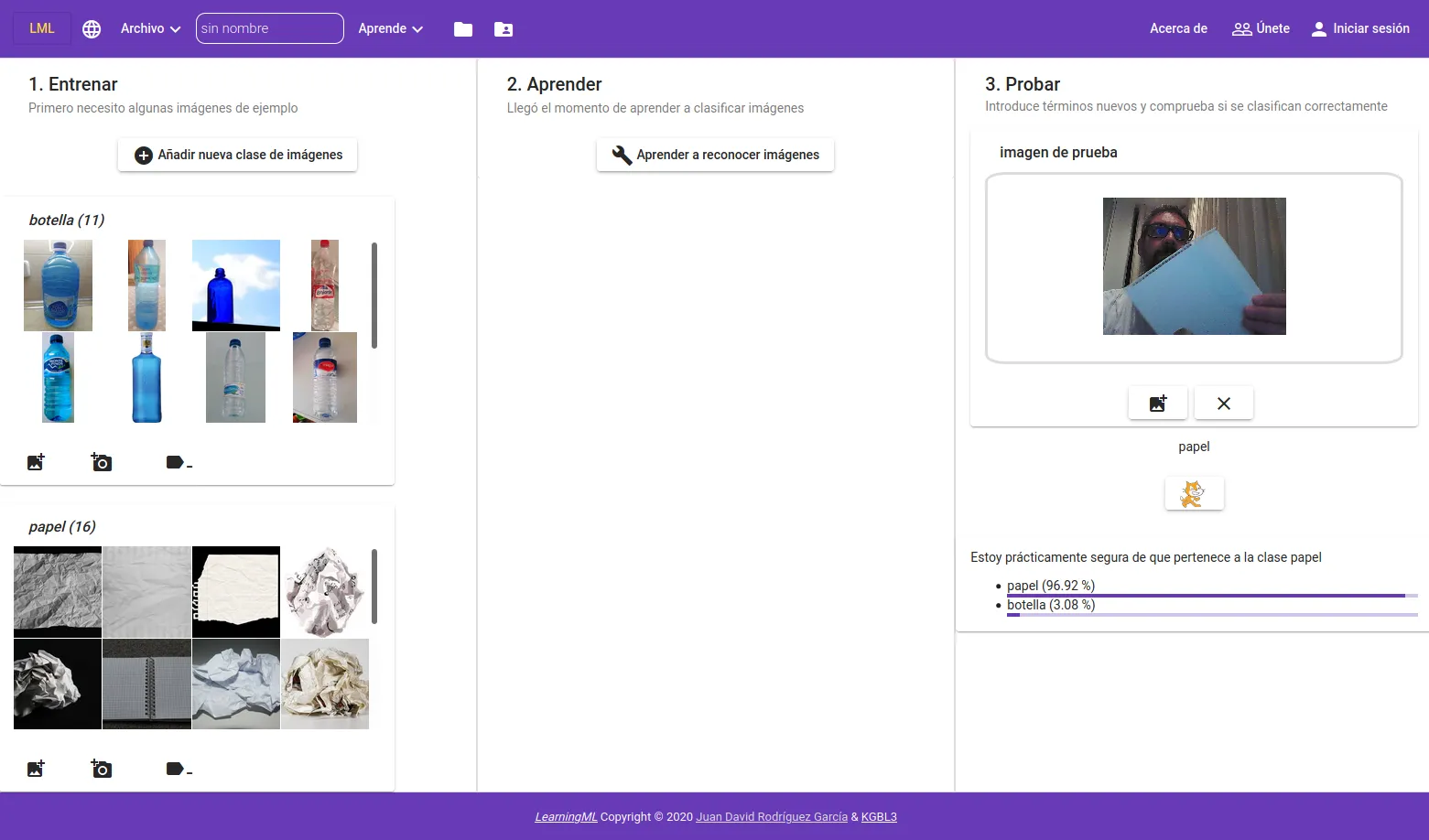Select the blue glass bottle against sky thumbnail

click(x=236, y=285)
